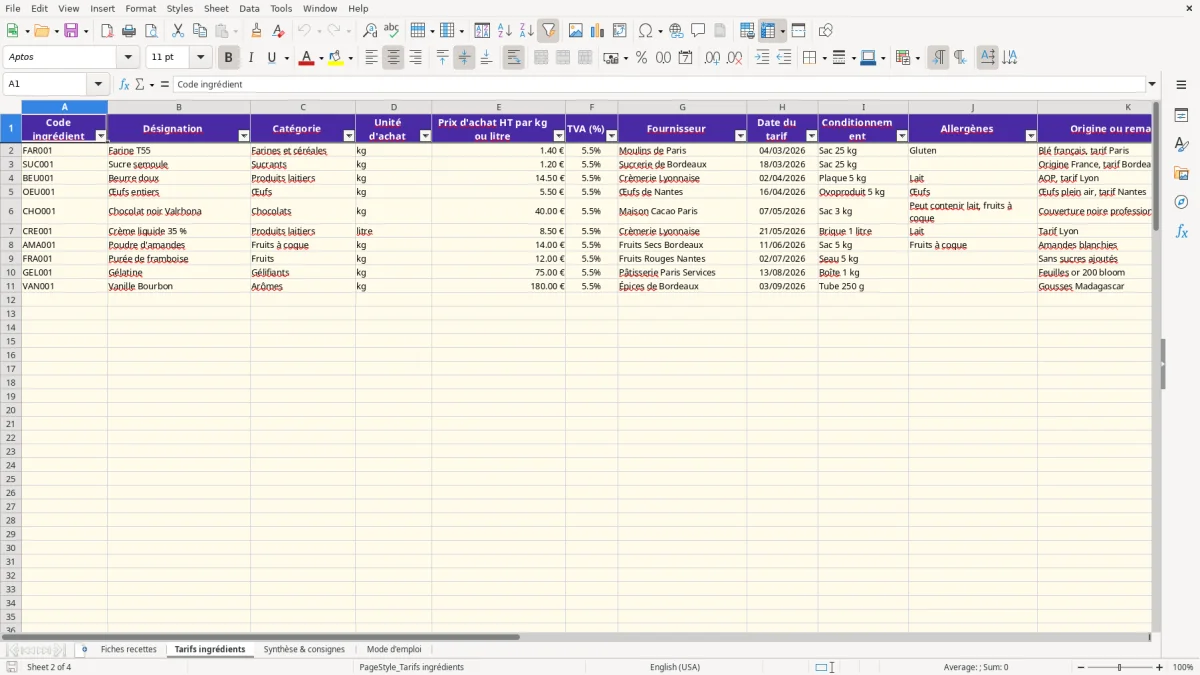Image resolution: width=1200 pixels, height=675 pixels.
Task: Open the font name dropdown
Action: pyautogui.click(x=128, y=58)
